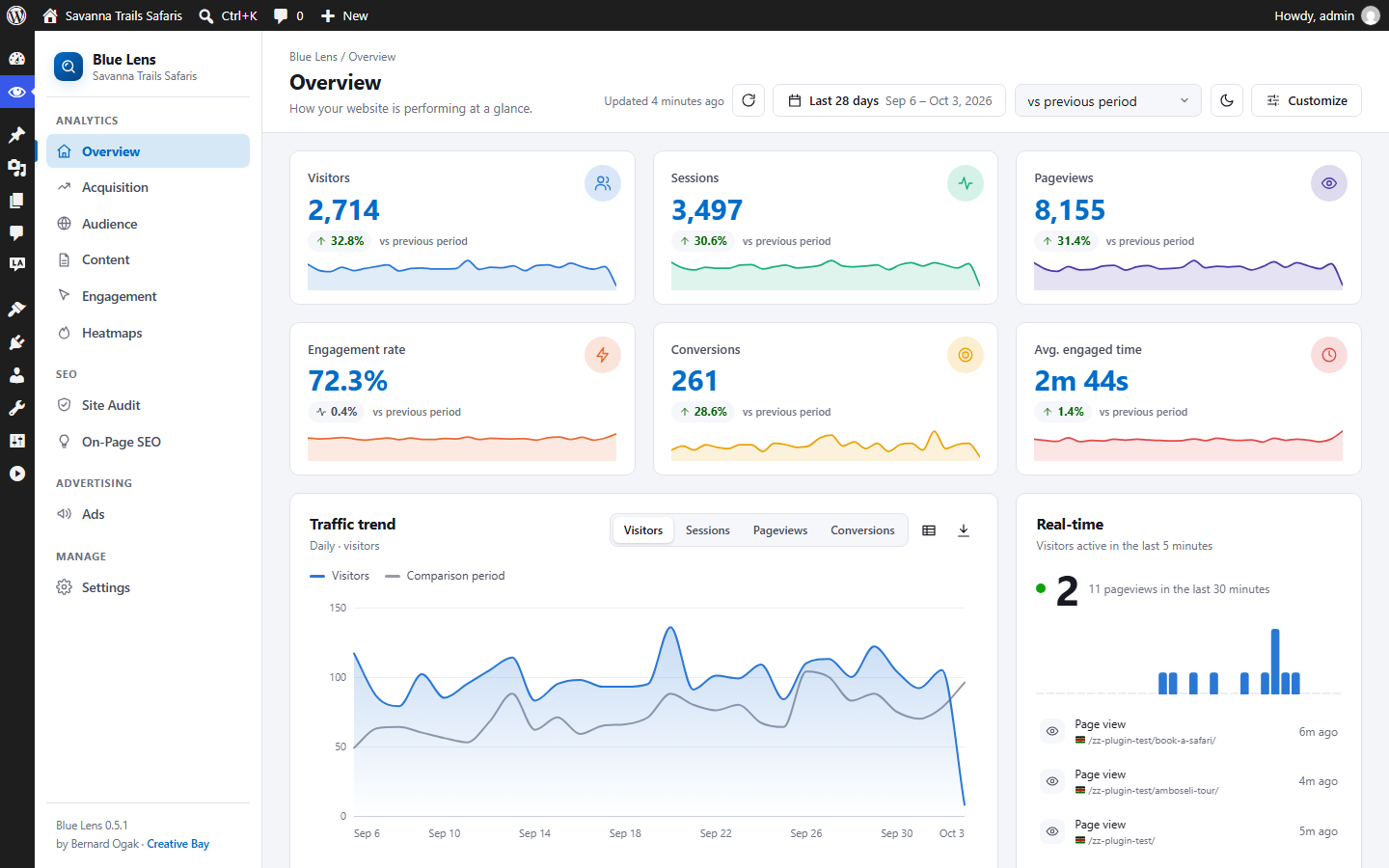Image resolution: width=1389 pixels, height=868 pixels.
Task: Open the Ads section
Action: point(149,514)
